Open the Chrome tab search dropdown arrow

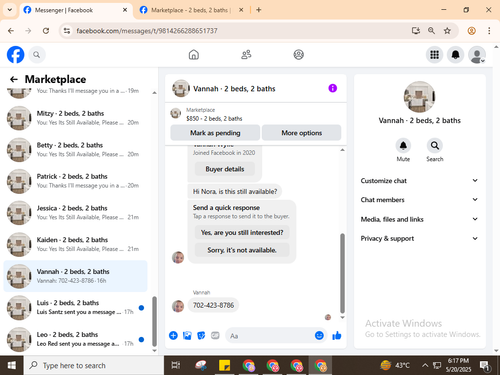click(x=10, y=10)
